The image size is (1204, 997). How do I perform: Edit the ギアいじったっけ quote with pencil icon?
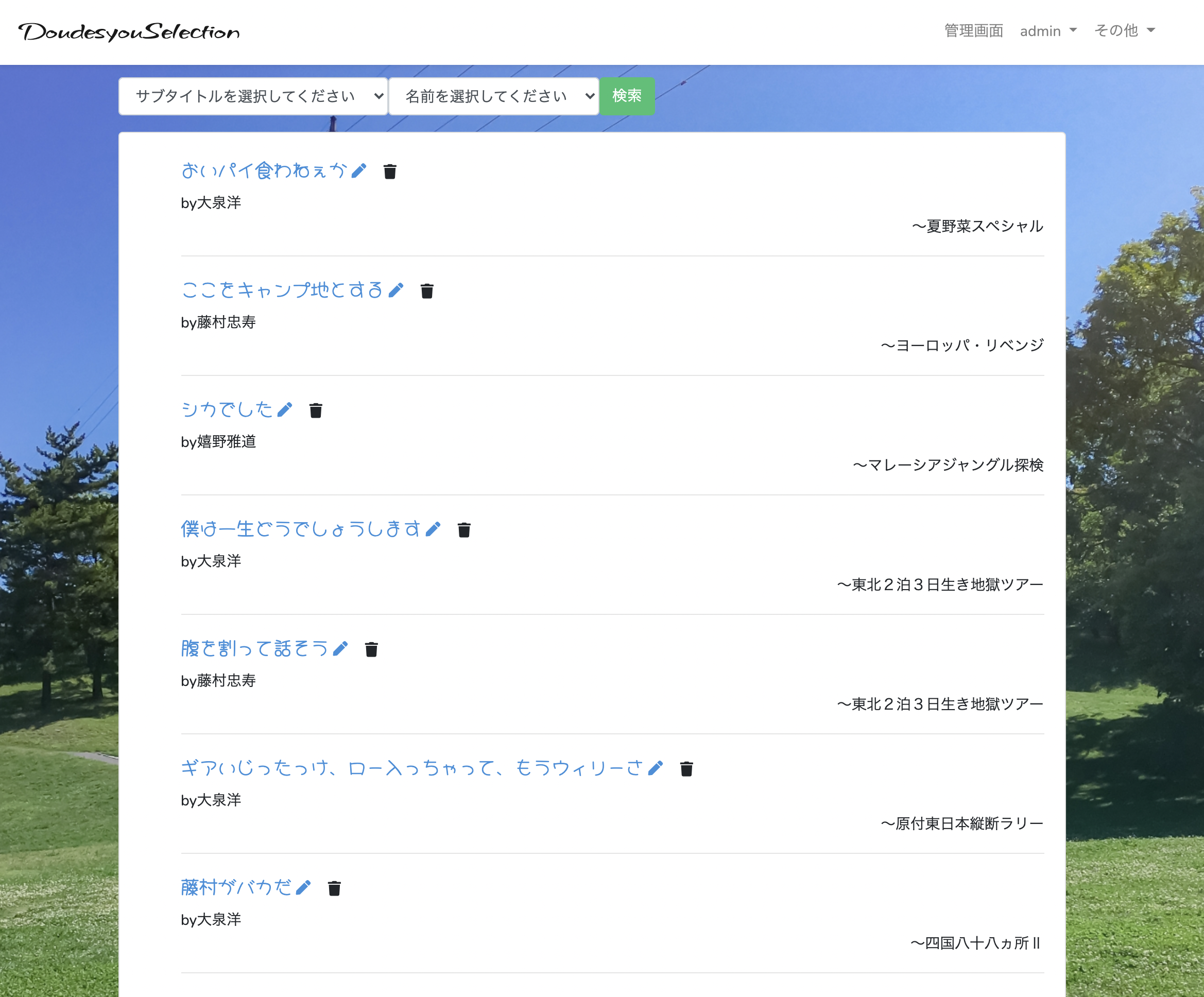pyautogui.click(x=656, y=768)
